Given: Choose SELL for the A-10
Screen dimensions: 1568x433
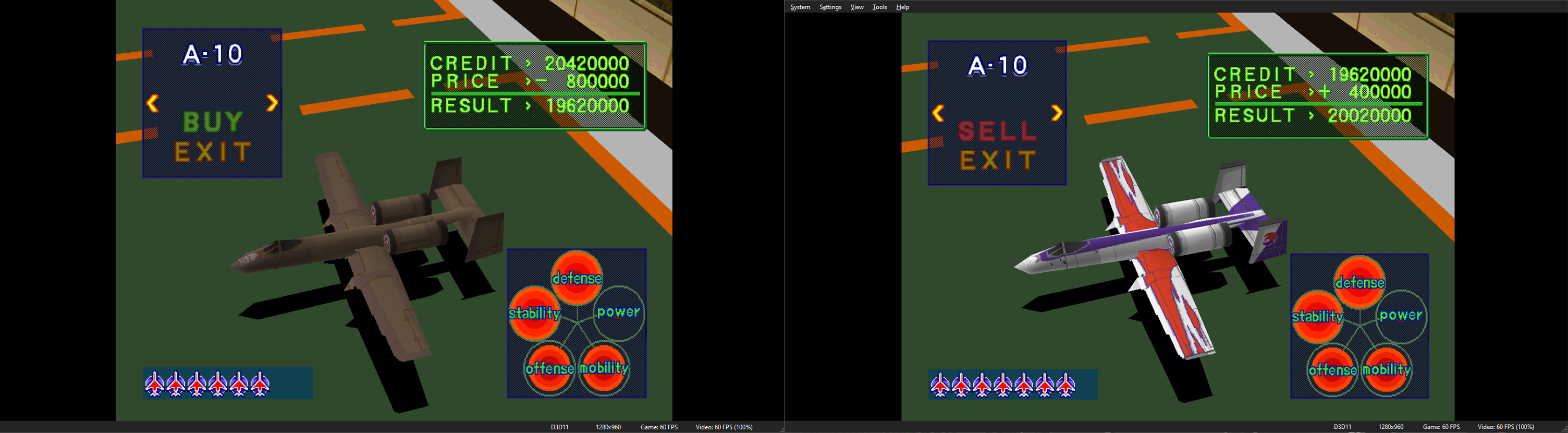Looking at the screenshot, I should pyautogui.click(x=997, y=131).
